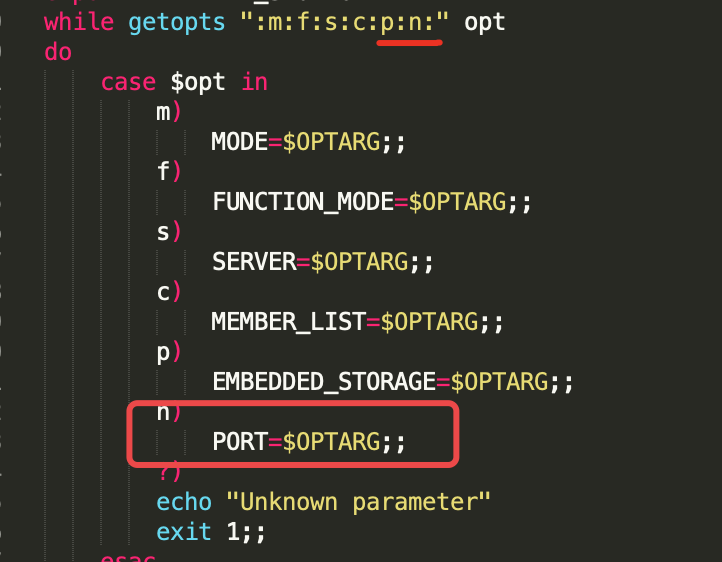Click the m) case label

tap(169, 112)
